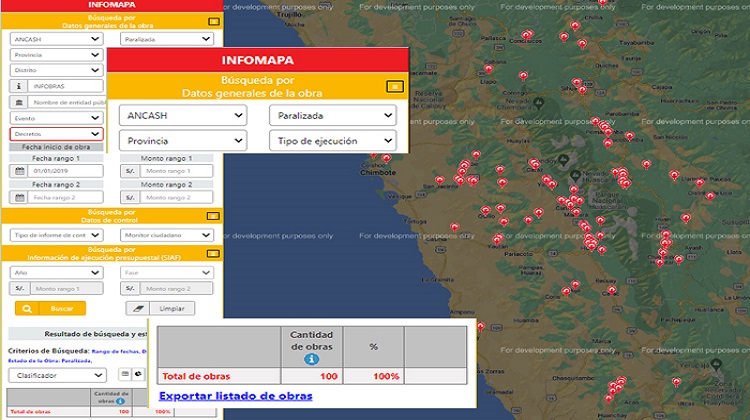
Task: Open the Decretos dropdown
Action: [56, 134]
